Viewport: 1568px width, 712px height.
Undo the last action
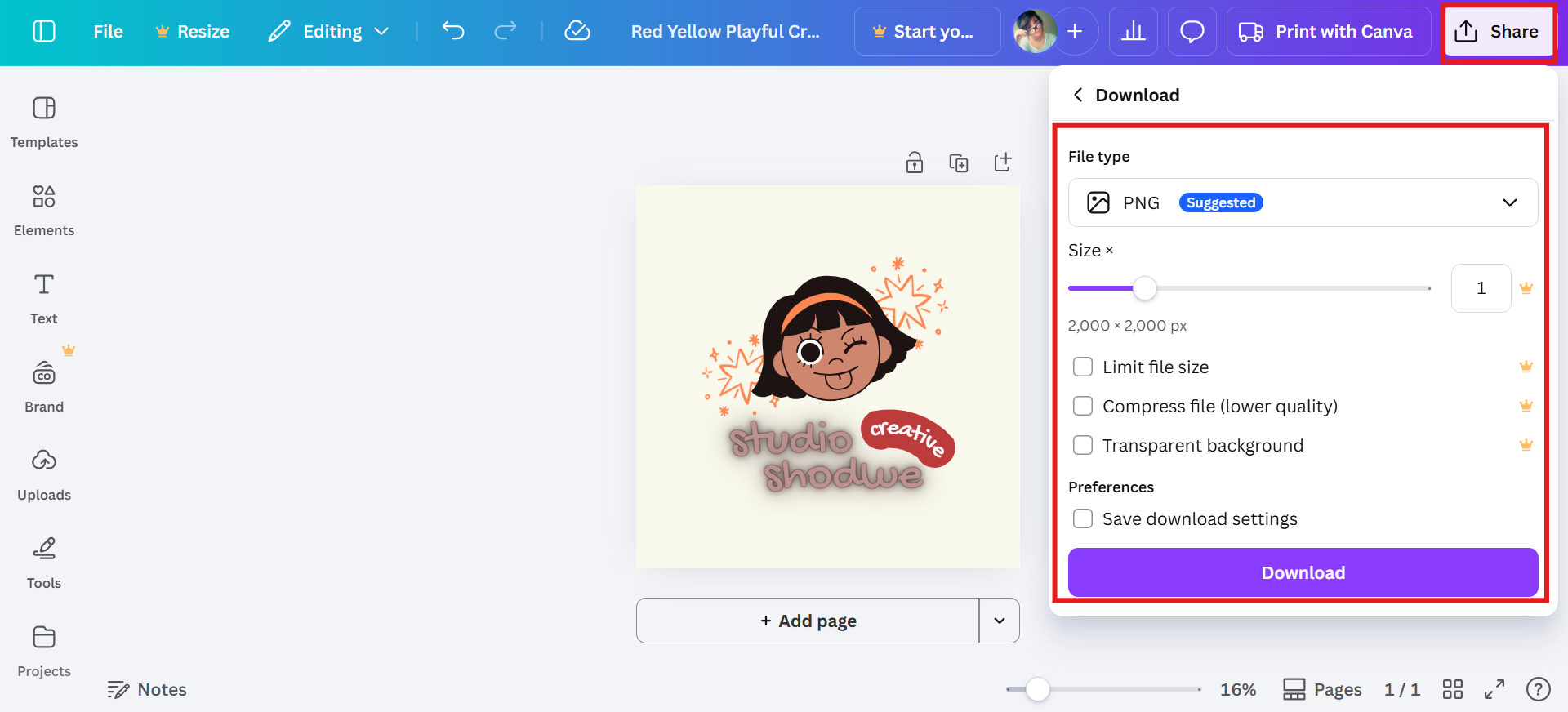pos(453,31)
